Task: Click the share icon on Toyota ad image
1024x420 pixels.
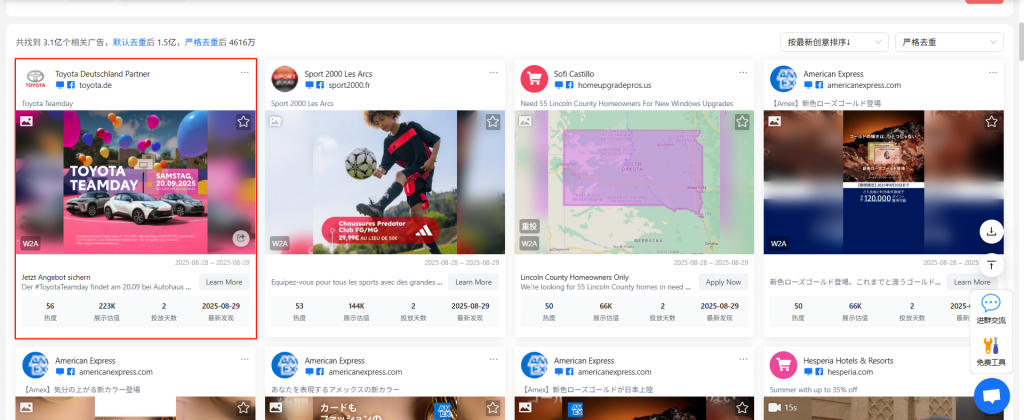Action: click(241, 238)
